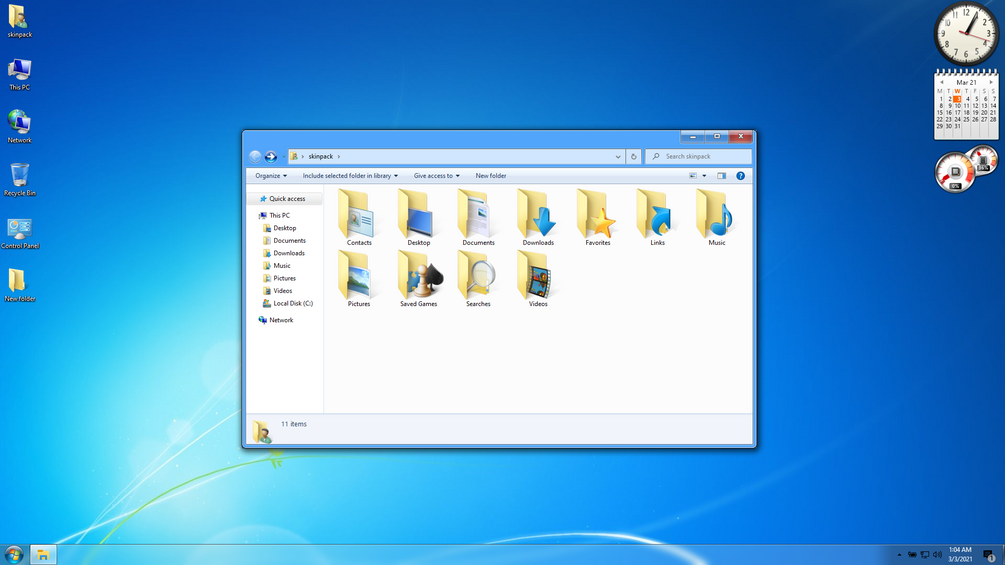Click highlighted day 3 in calendar gadget
The width and height of the screenshot is (1005, 565).
tap(957, 99)
